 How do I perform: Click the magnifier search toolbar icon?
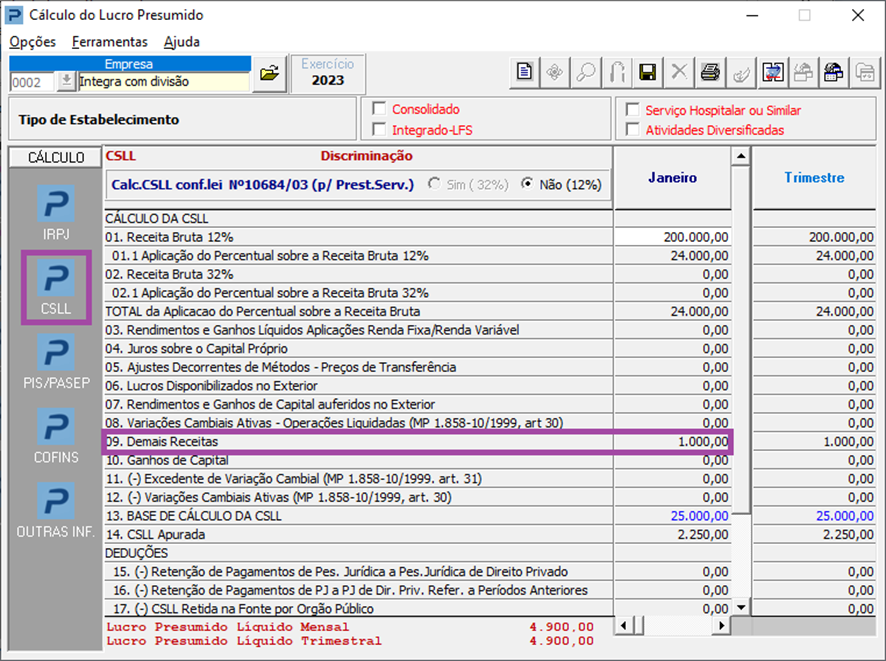coord(586,73)
